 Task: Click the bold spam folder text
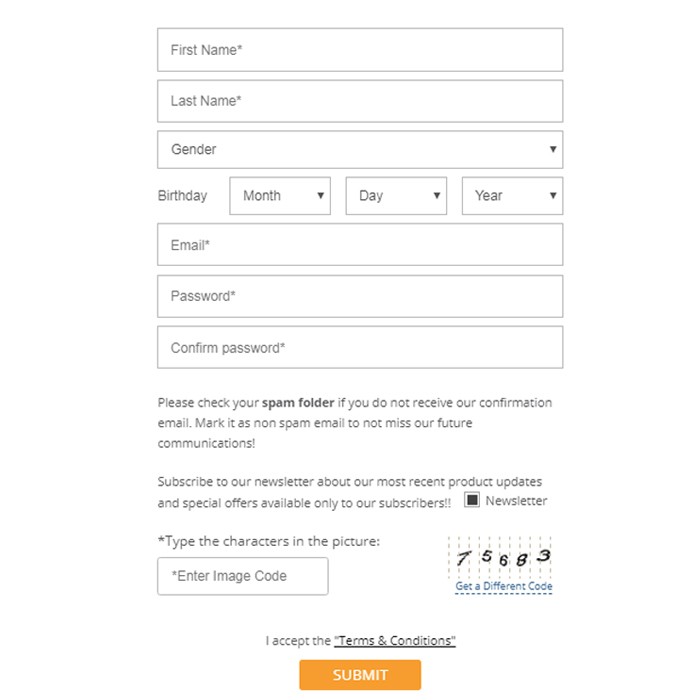pyautogui.click(x=298, y=403)
